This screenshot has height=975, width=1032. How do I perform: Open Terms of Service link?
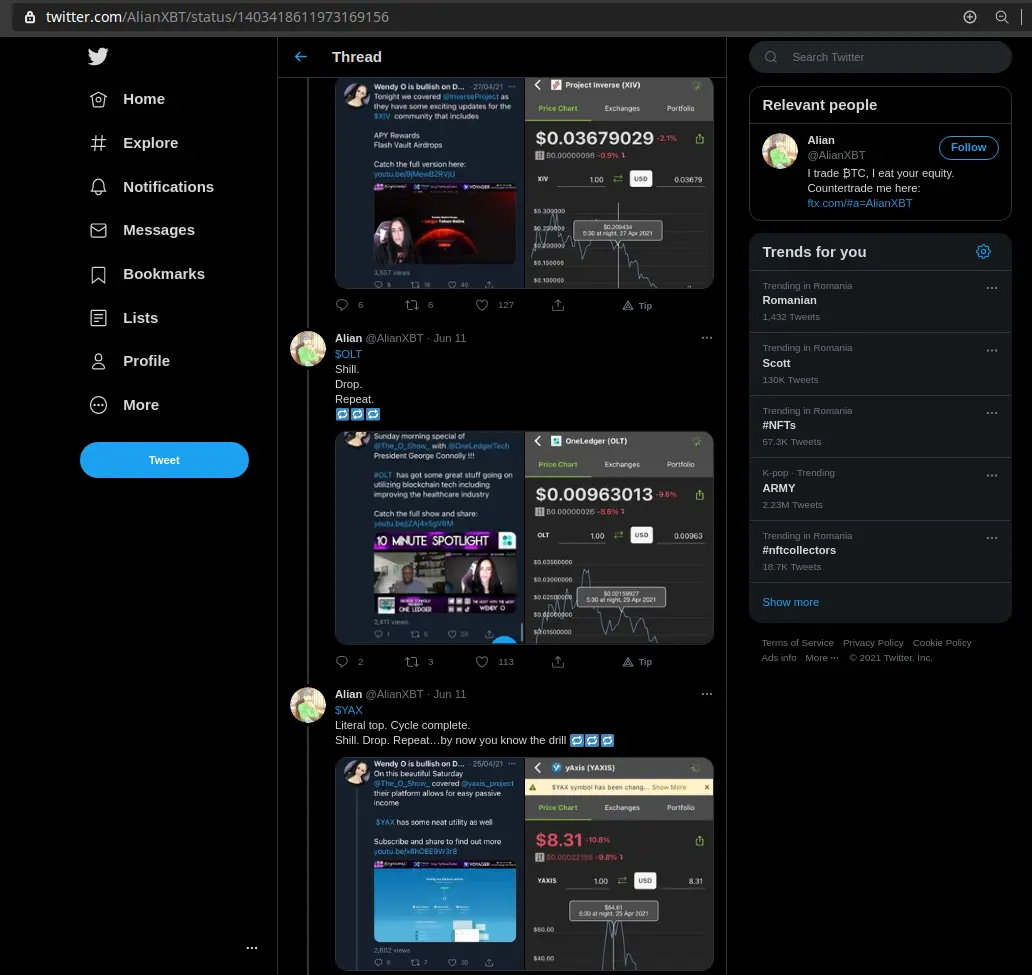[797, 643]
